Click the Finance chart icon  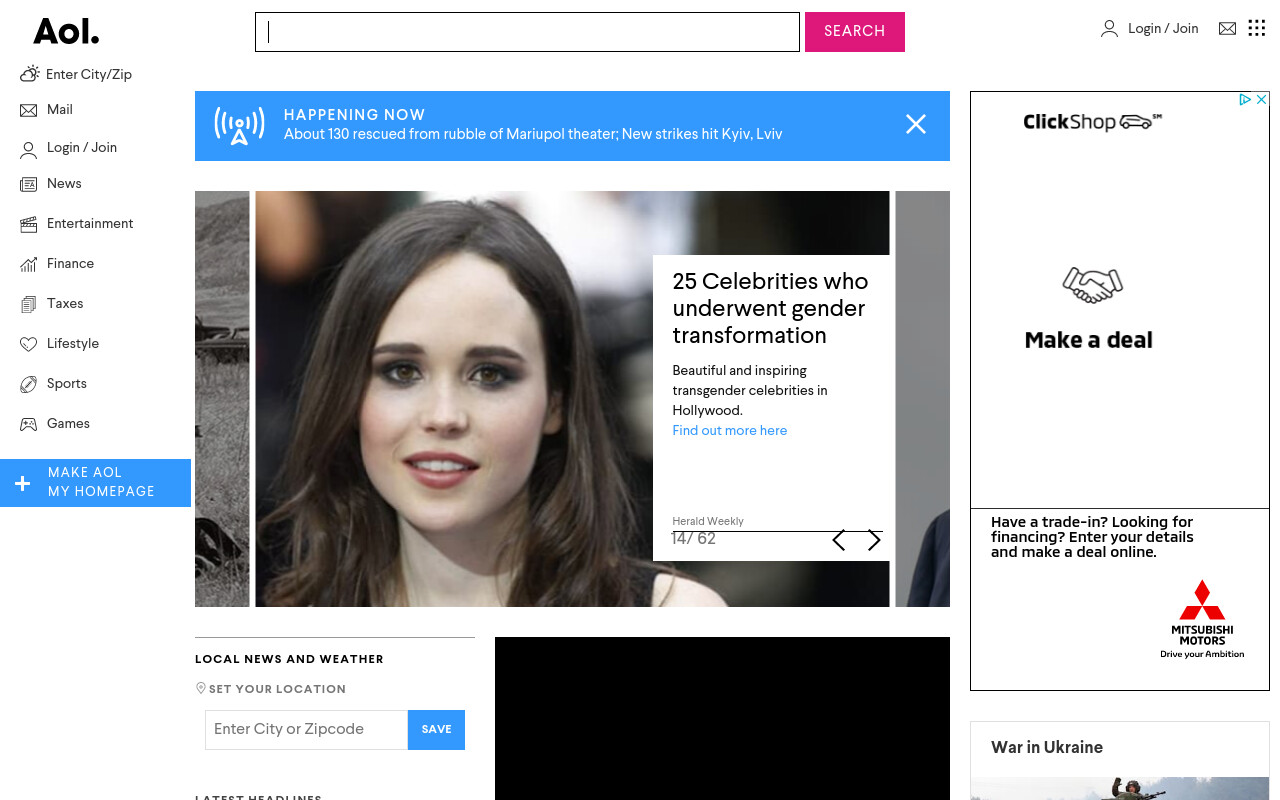click(x=29, y=264)
